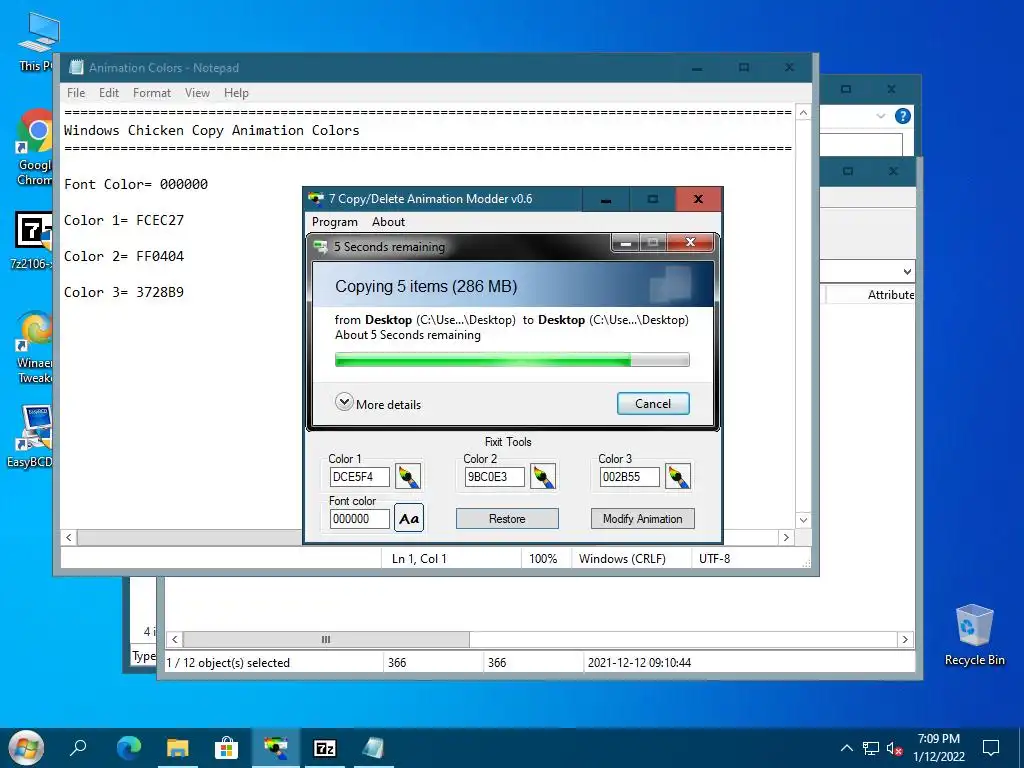This screenshot has height=768, width=1024.
Task: Open Color 1 paintbrush color picker
Action: click(x=408, y=477)
